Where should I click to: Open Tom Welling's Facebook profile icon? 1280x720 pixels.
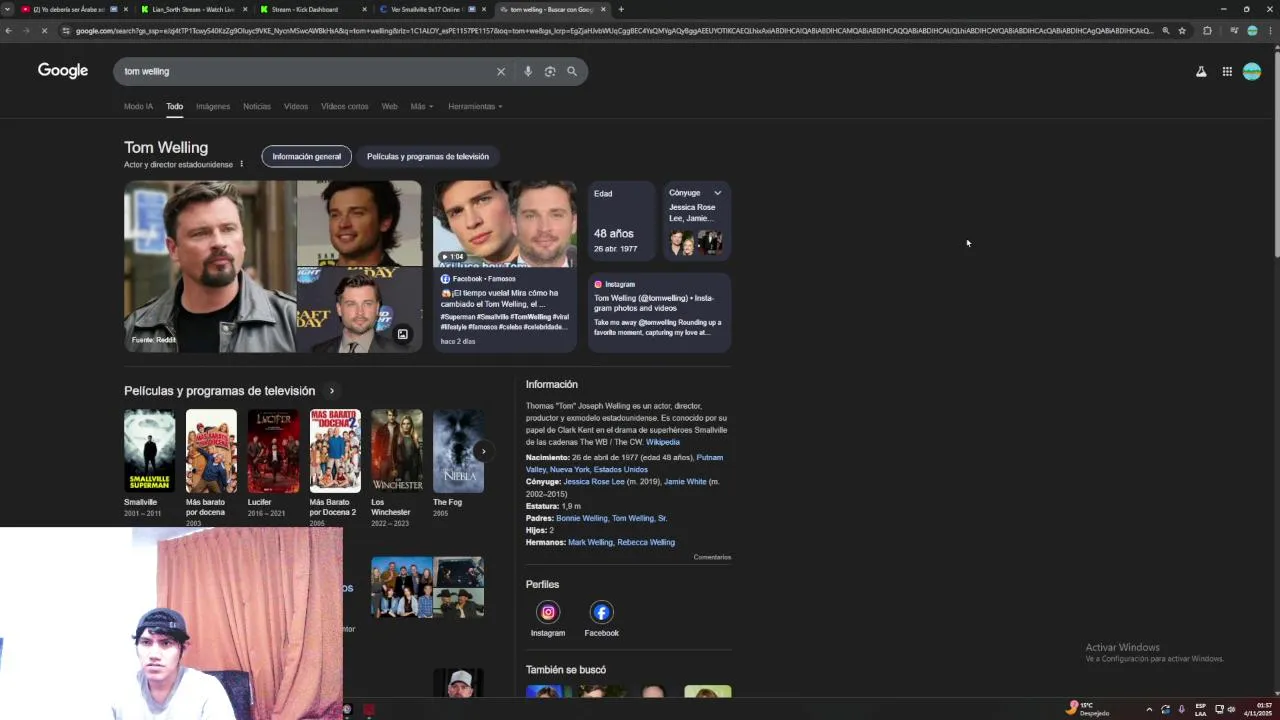click(x=601, y=612)
